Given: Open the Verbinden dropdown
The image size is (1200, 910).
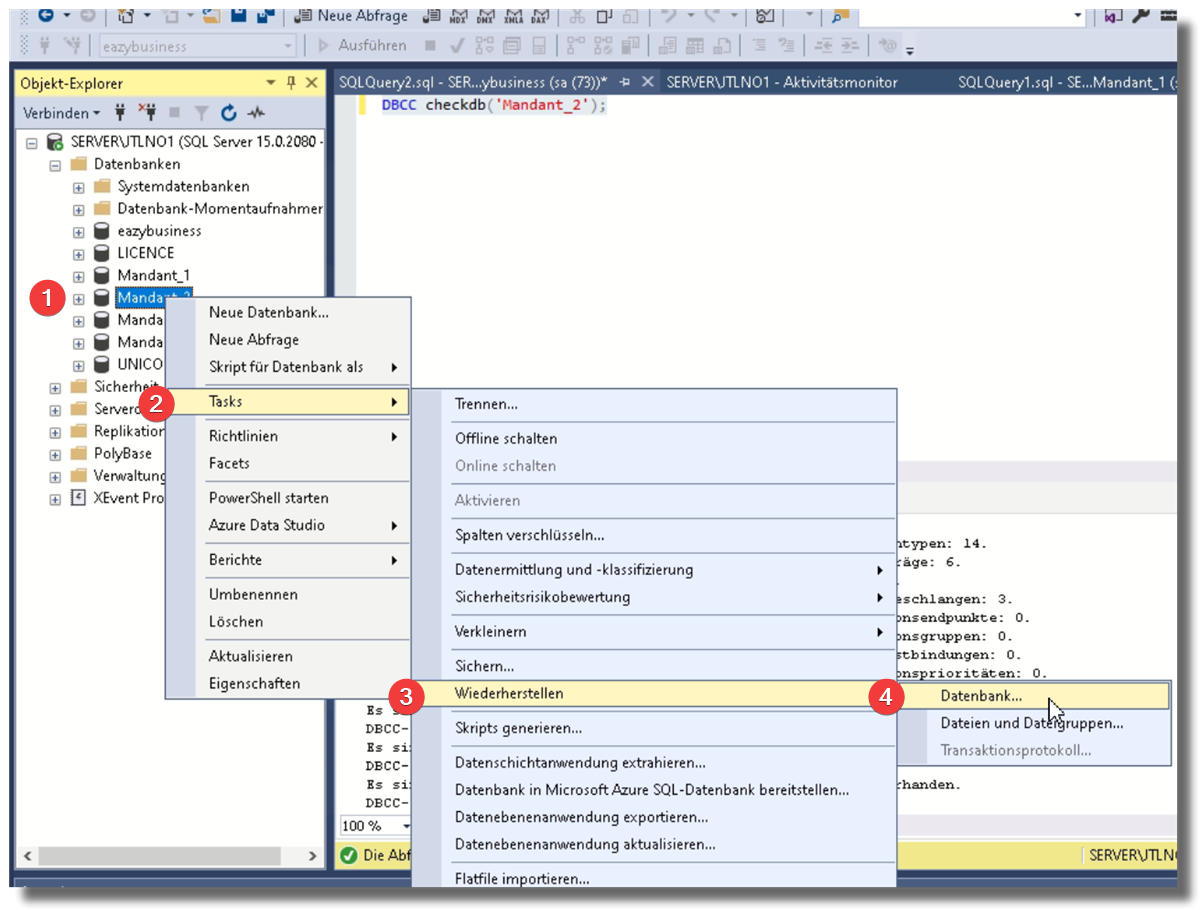Looking at the screenshot, I should pos(61,113).
